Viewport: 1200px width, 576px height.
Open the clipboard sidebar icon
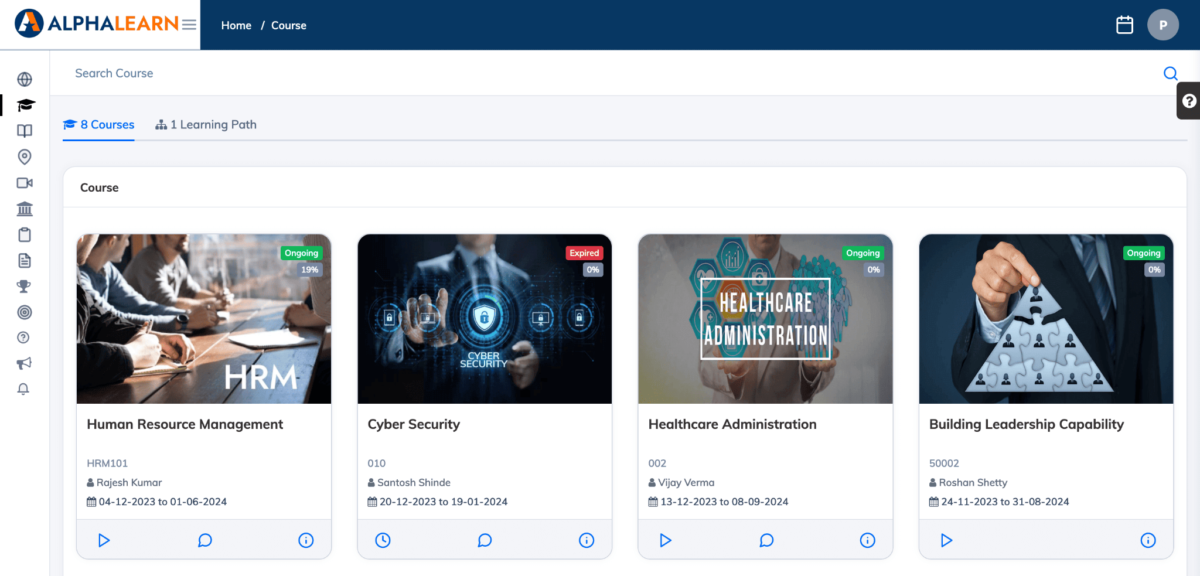(25, 235)
